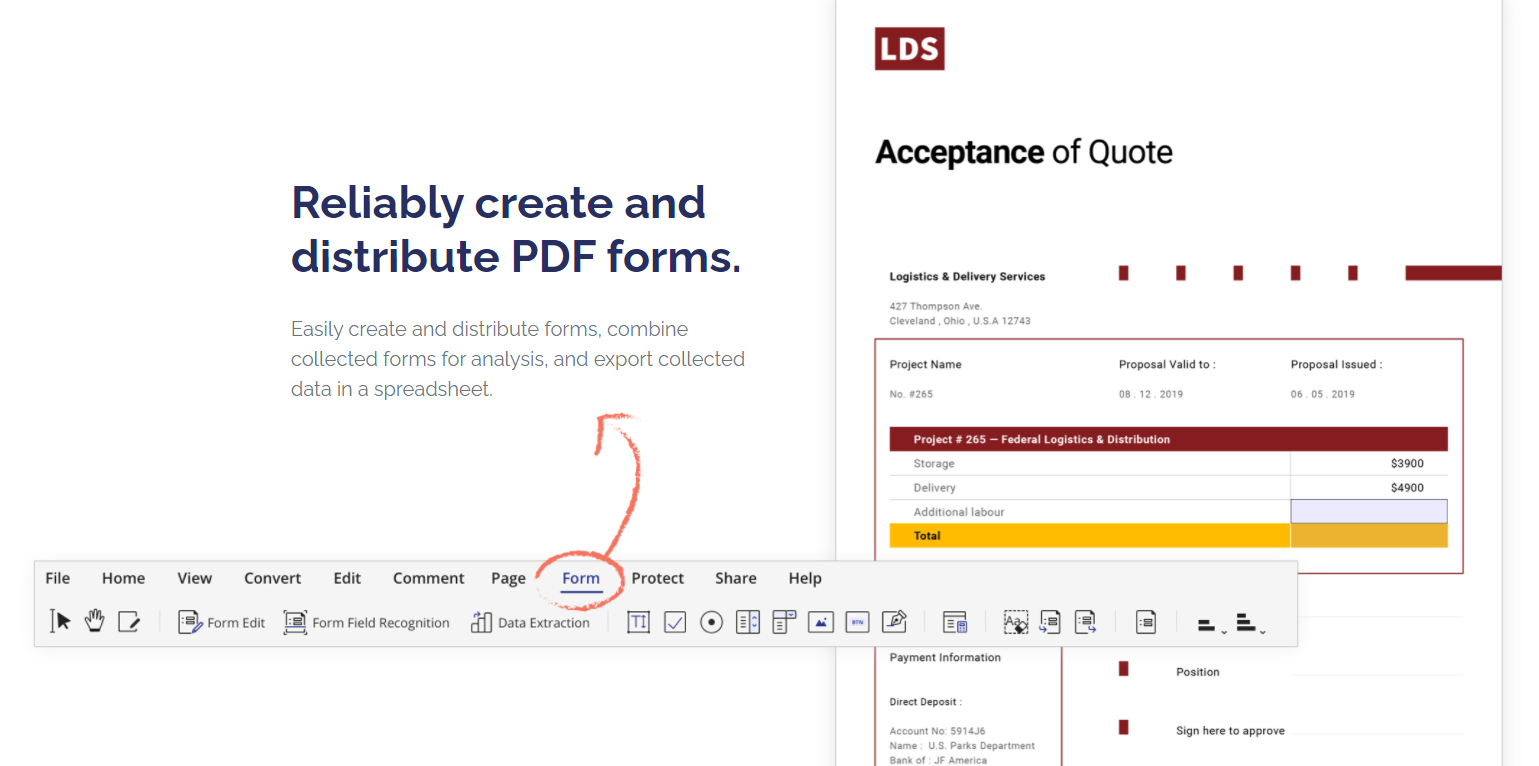Insert a Digital Signature field
Image resolution: width=1539 pixels, height=766 pixels.
coord(894,622)
